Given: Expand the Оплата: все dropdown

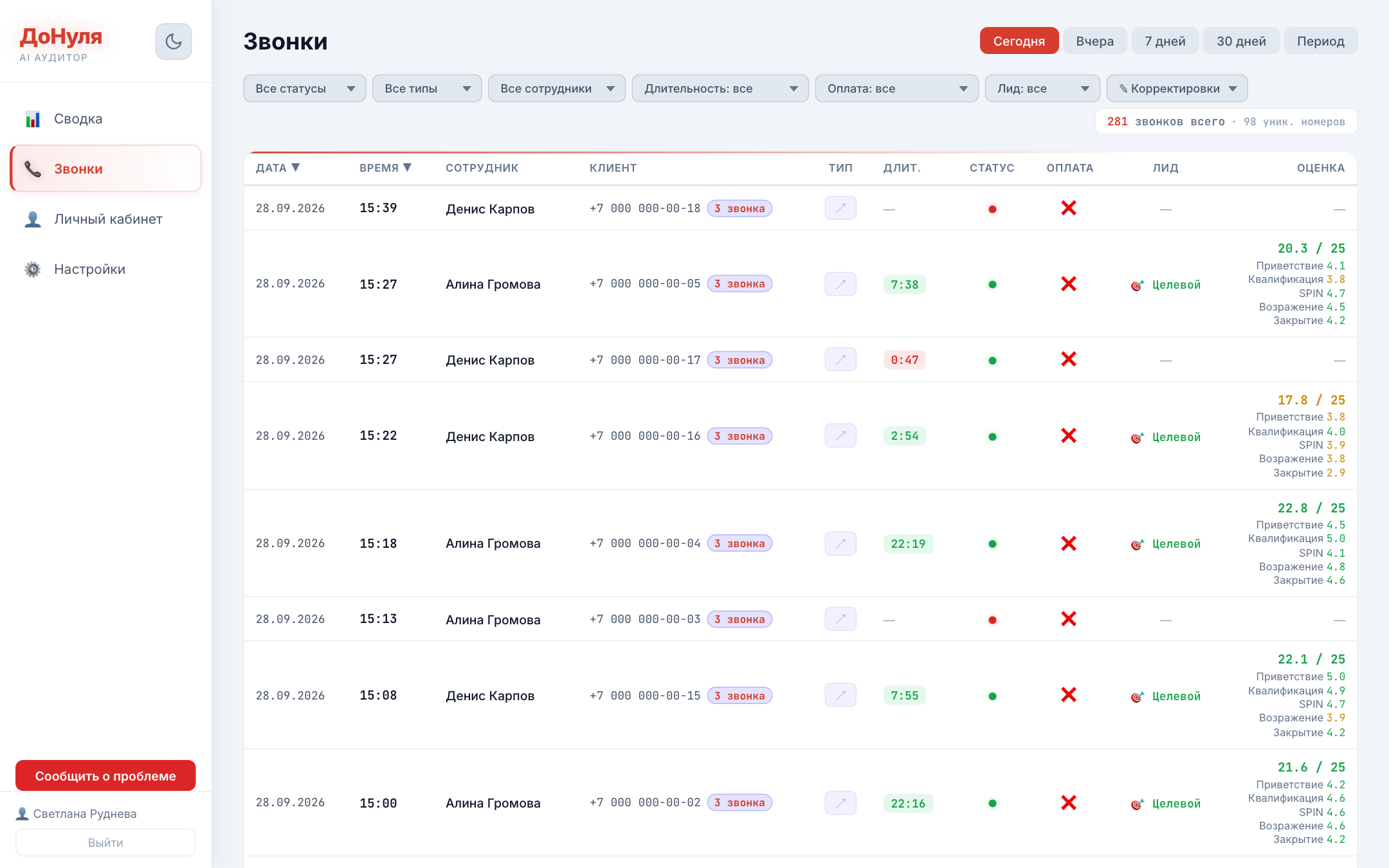Looking at the screenshot, I should [896, 89].
